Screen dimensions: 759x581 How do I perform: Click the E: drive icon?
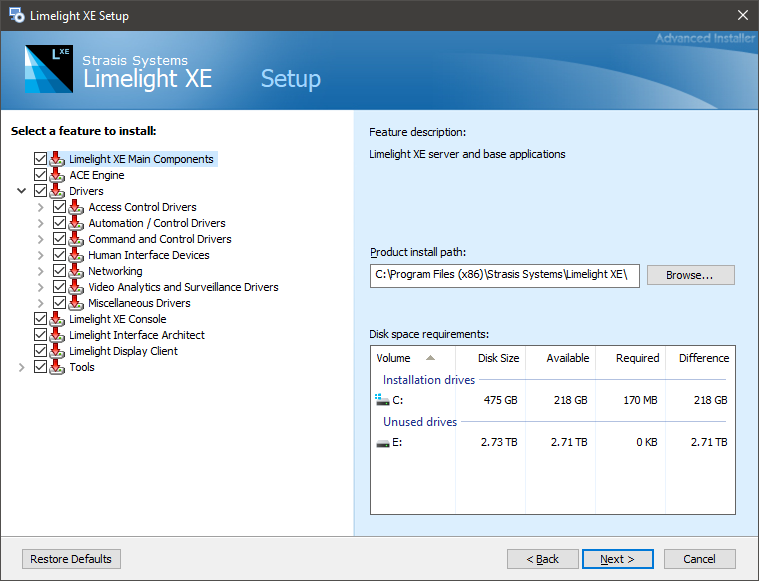pyautogui.click(x=383, y=443)
